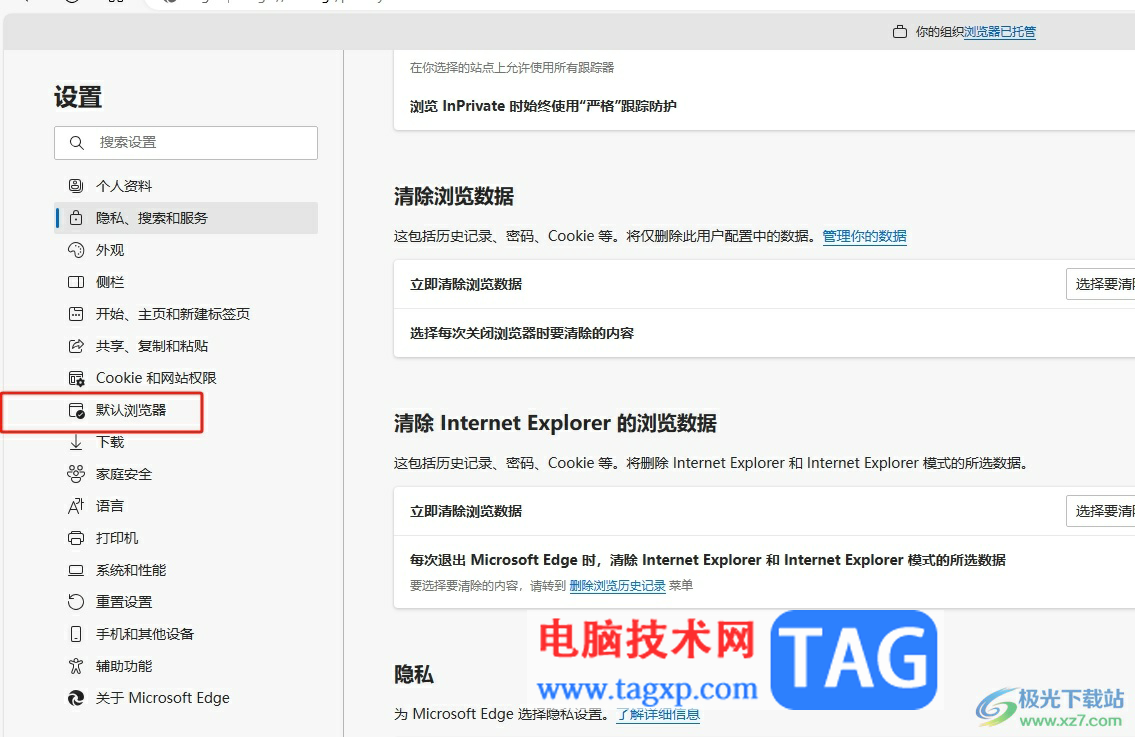The height and width of the screenshot is (737, 1135).
Task: Open 下载 settings page
Action: 186,442
